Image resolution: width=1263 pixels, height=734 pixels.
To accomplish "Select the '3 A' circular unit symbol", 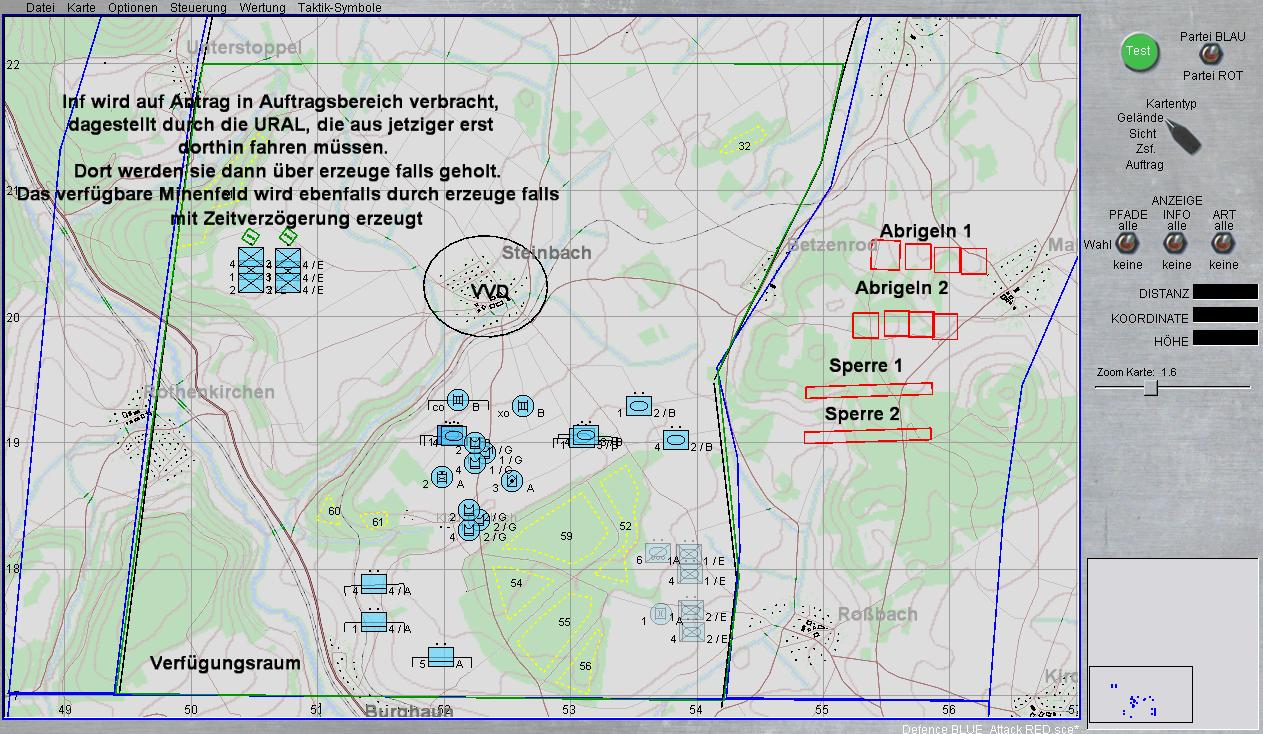I will coord(512,481).
